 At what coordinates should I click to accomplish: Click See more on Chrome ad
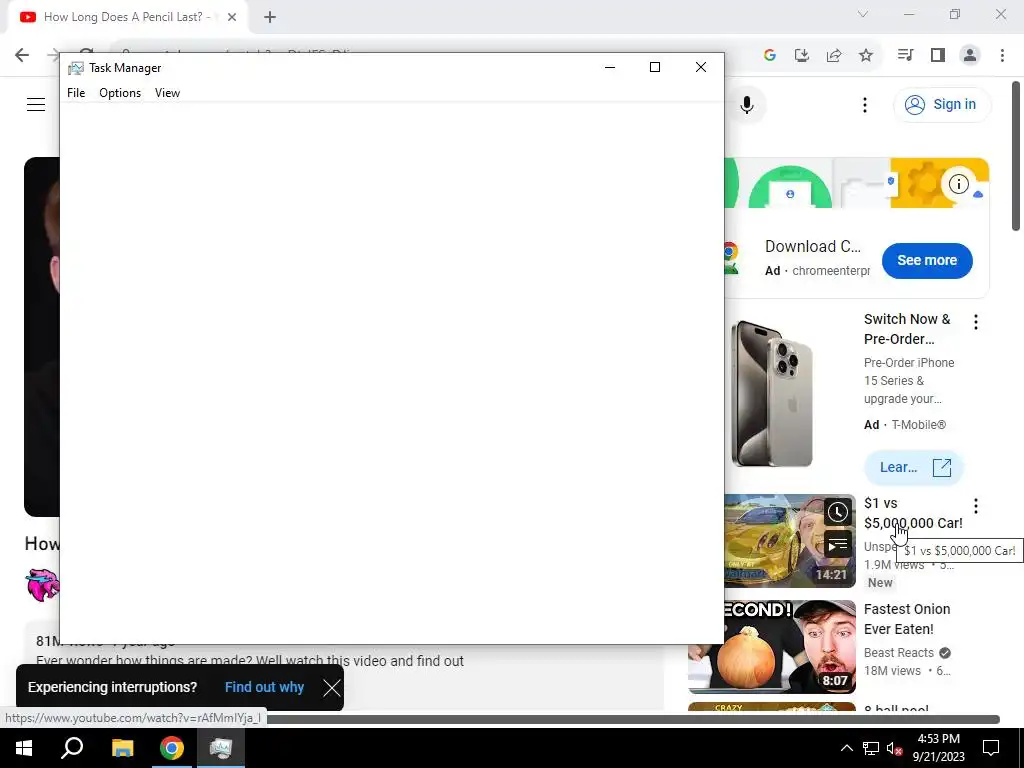[927, 261]
